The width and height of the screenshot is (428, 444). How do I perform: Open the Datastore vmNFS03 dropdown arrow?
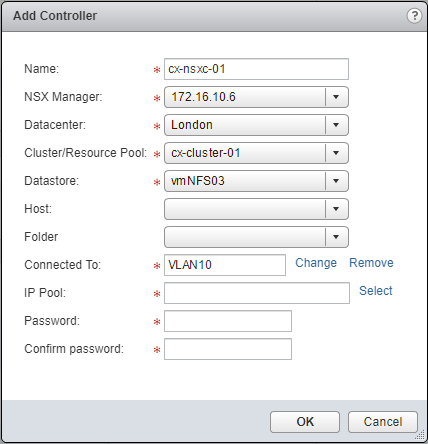pos(336,181)
